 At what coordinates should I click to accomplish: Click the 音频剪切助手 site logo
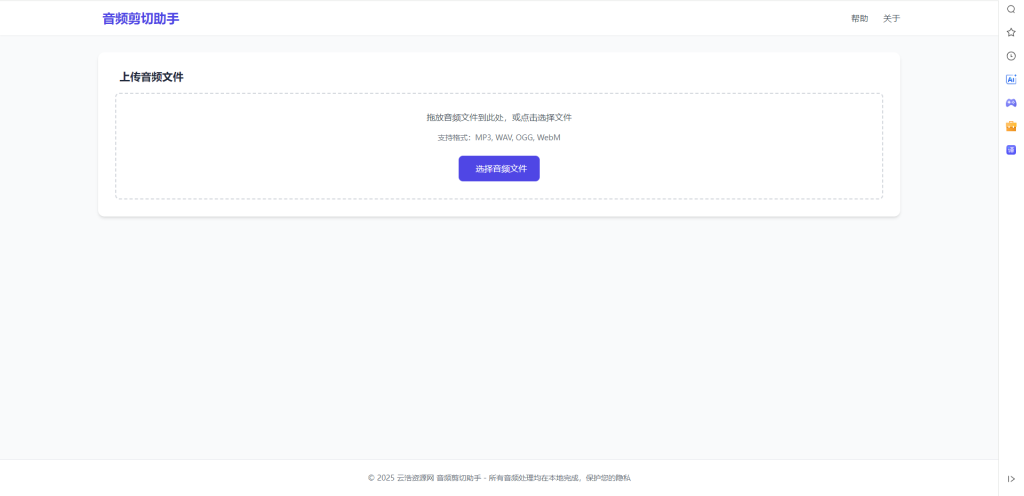click(140, 19)
